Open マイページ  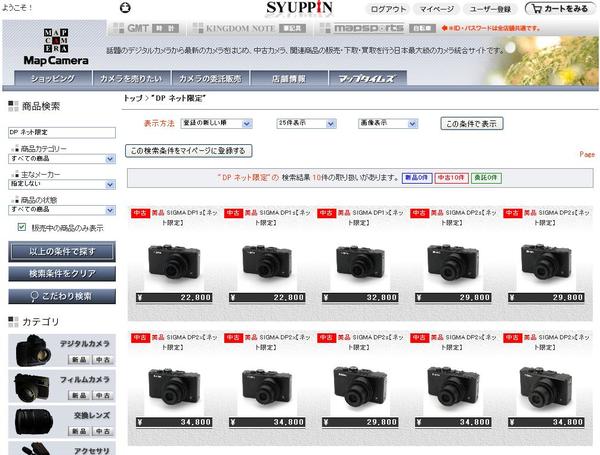tap(437, 9)
